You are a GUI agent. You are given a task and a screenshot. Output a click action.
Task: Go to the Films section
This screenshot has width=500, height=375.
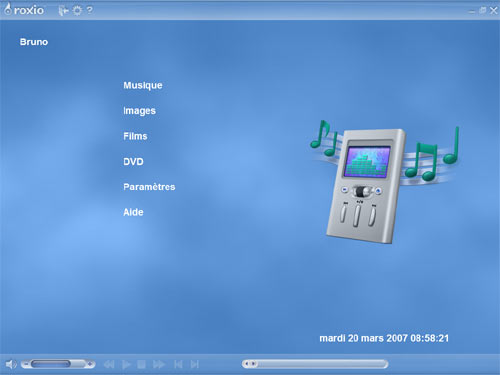coord(135,136)
